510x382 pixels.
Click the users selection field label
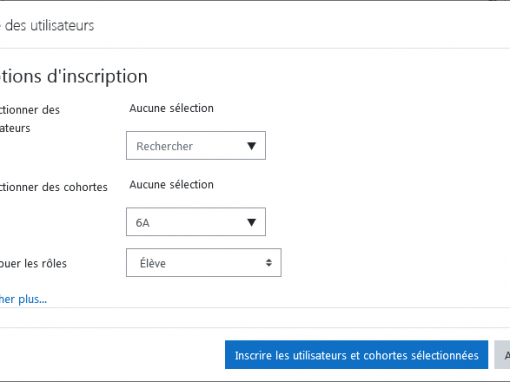point(30,119)
